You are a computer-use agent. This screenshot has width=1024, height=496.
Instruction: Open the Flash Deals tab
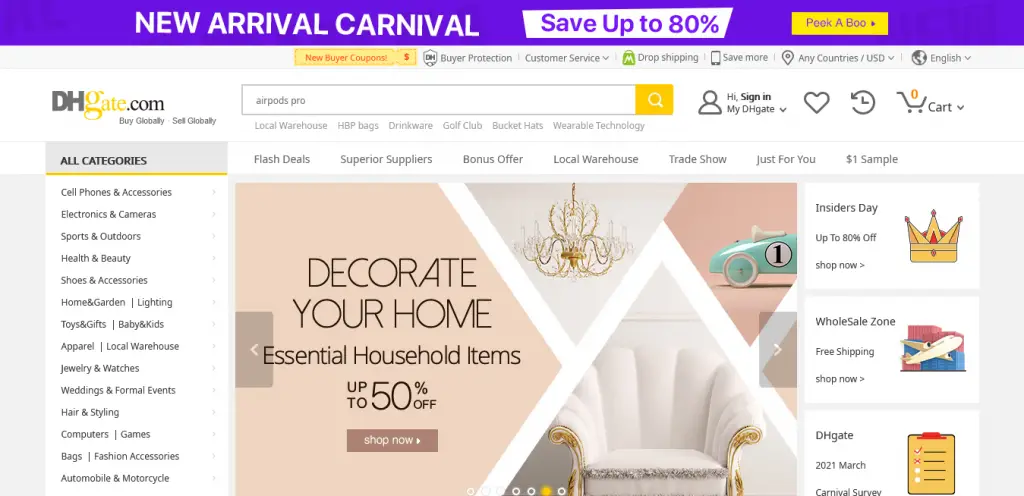point(282,159)
